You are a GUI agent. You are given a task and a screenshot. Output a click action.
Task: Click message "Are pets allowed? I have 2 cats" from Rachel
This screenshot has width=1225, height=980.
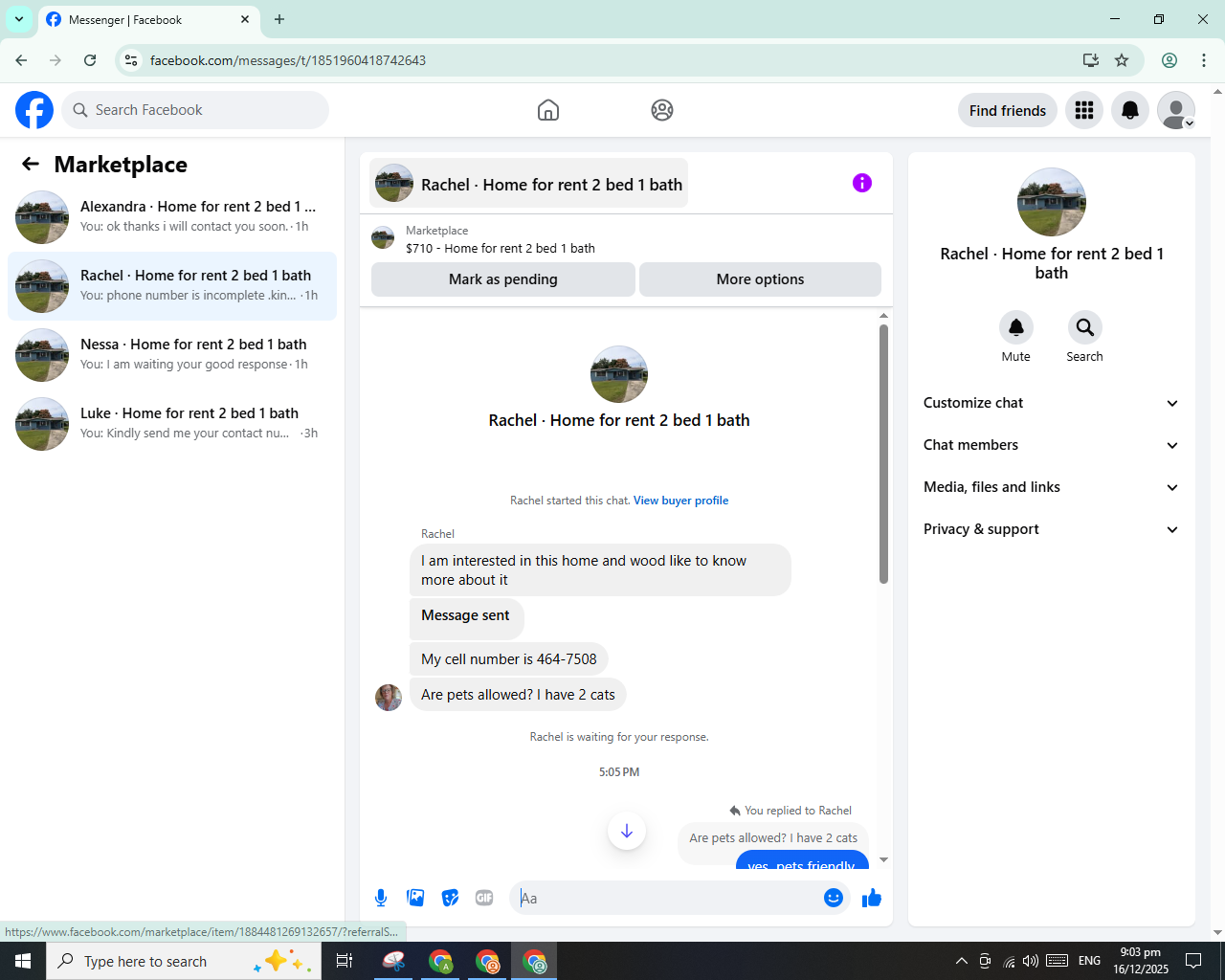[x=518, y=695]
